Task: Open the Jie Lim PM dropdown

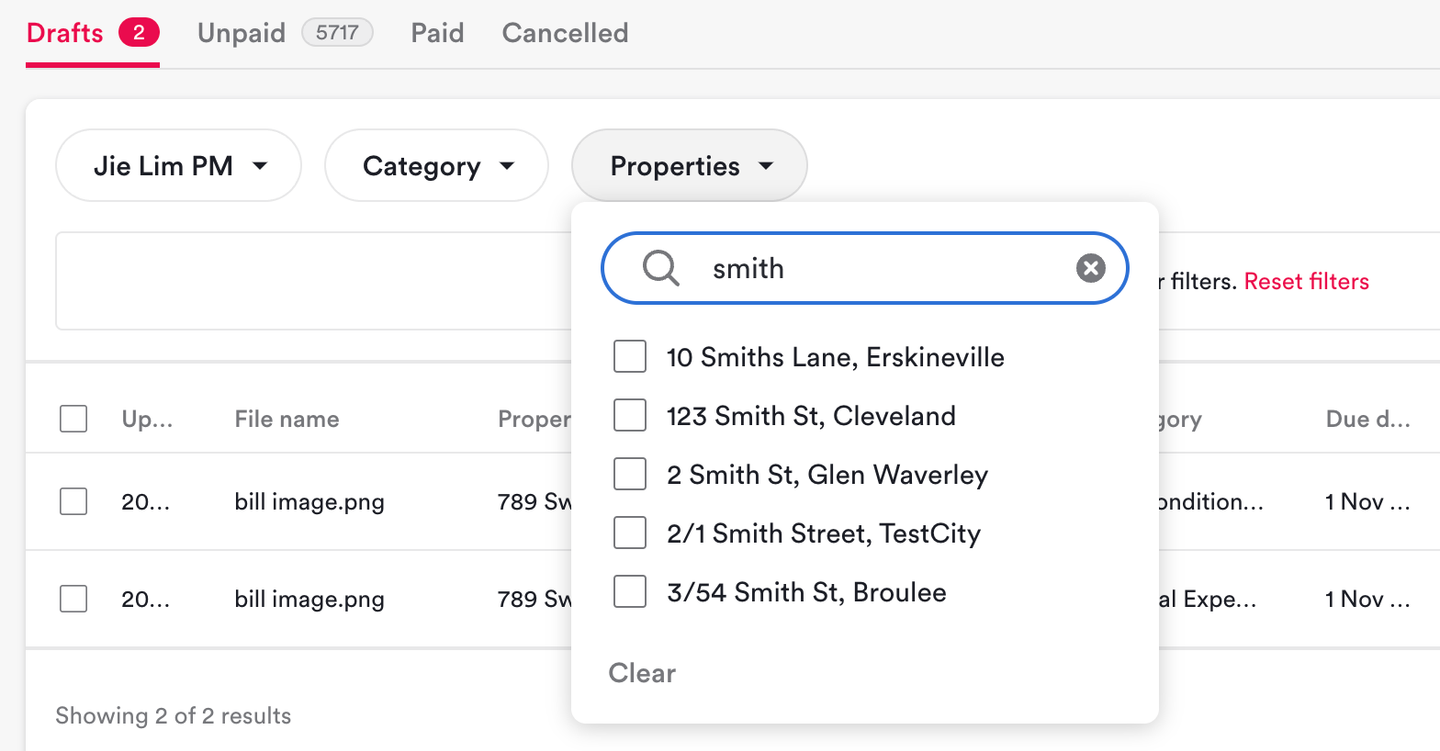Action: 179,166
